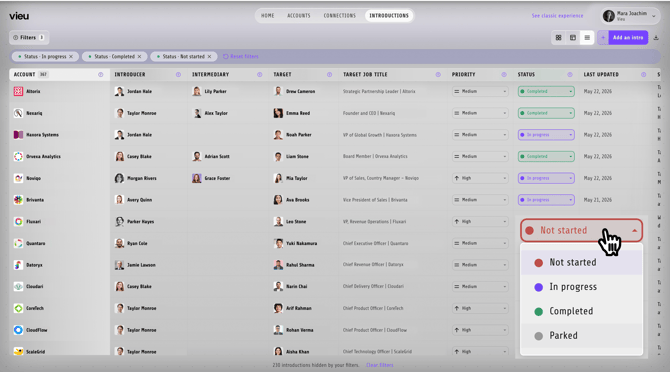
Task: Expand Completed status dropdown for Nexariq
Action: (x=546, y=113)
